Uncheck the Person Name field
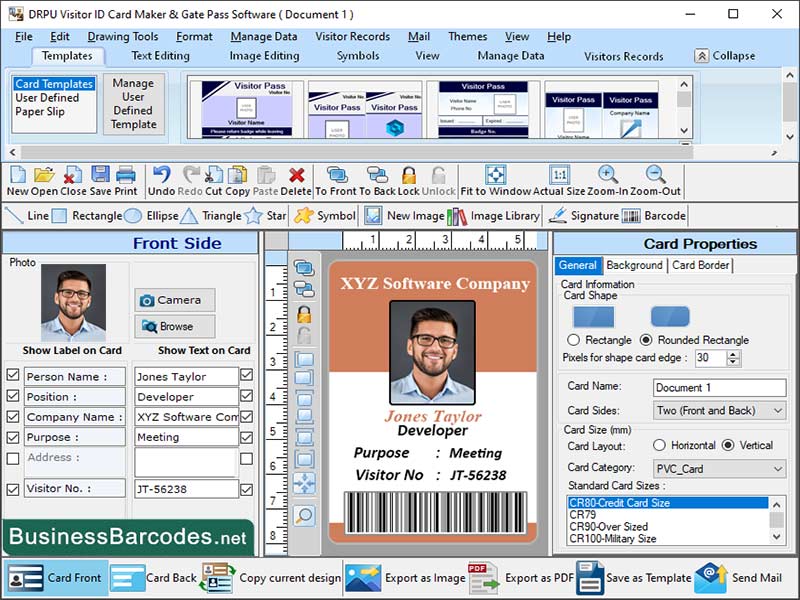 pos(13,375)
